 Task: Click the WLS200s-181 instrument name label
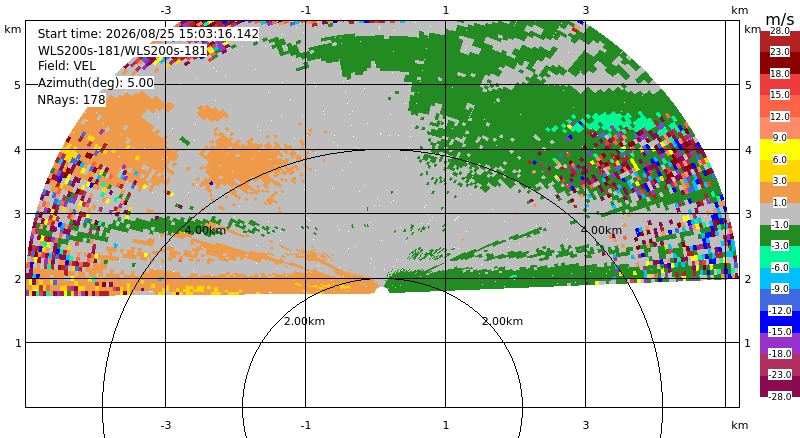pos(122,50)
